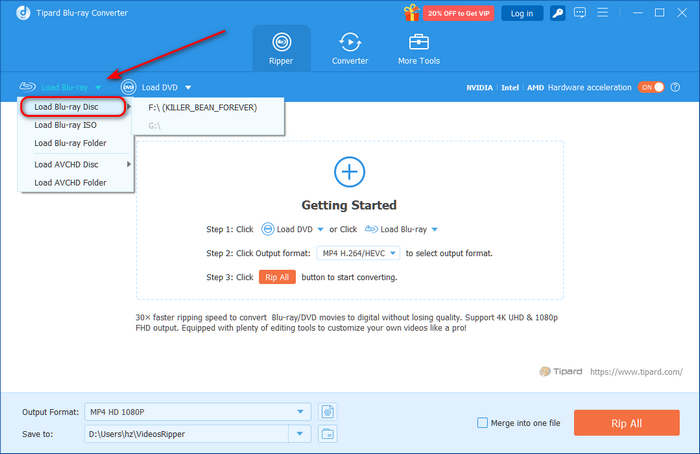Open the tipard.com website link
Screen dimensions: 700x454
click(636, 371)
